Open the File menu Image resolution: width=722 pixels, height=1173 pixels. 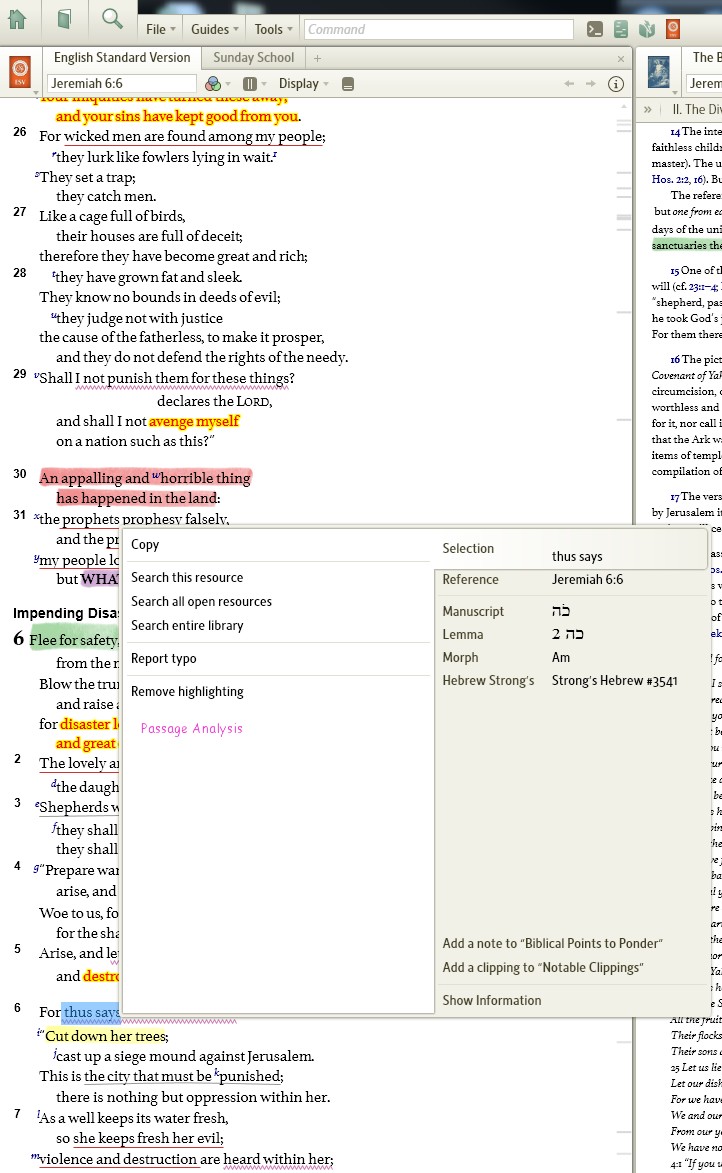pyautogui.click(x=161, y=29)
